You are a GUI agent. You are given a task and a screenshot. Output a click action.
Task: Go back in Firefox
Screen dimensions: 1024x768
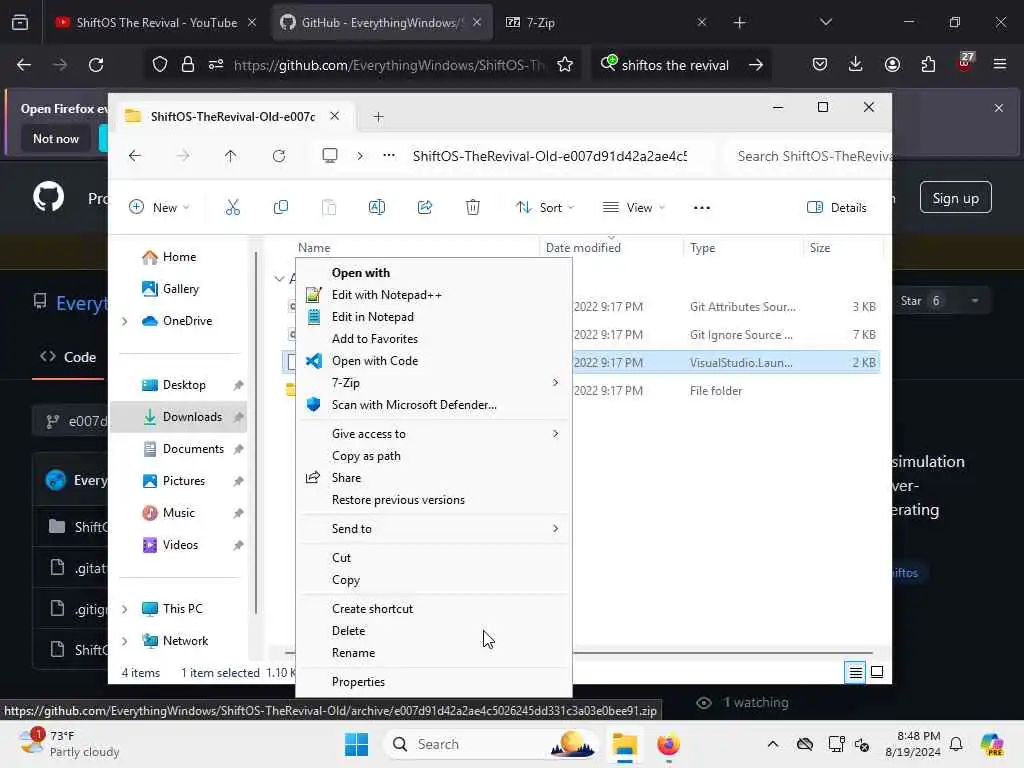click(x=24, y=65)
